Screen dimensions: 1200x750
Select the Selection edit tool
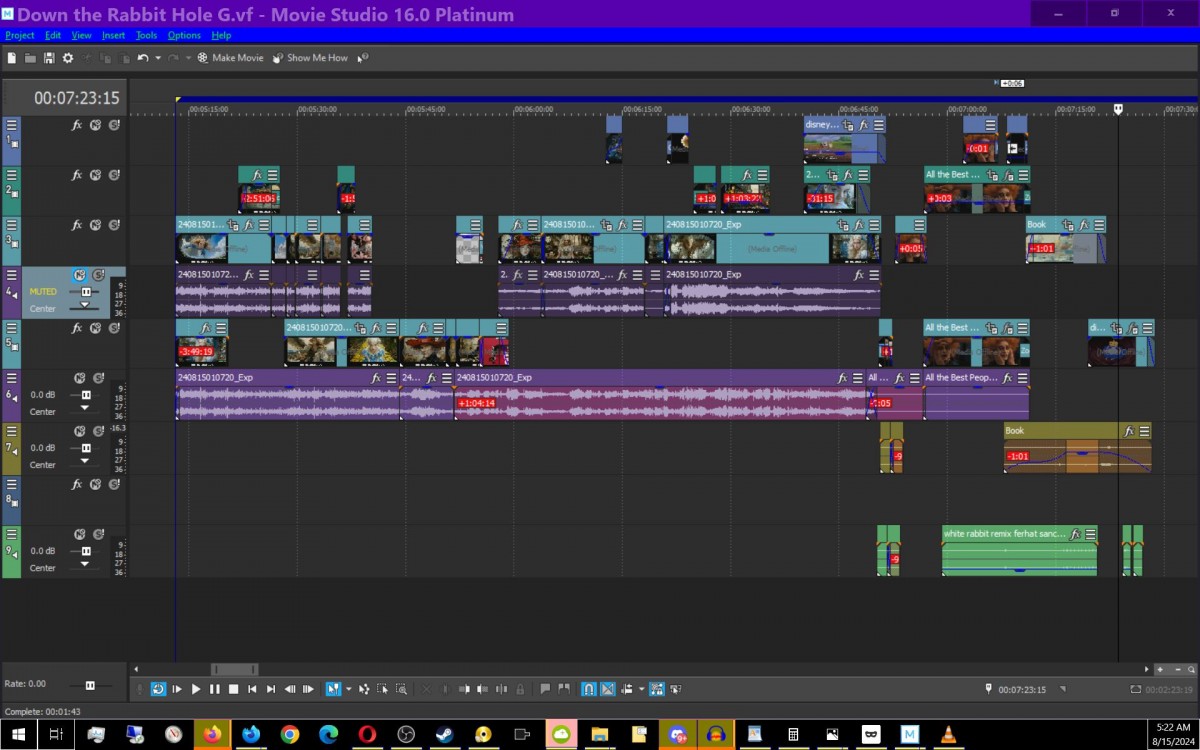tap(382, 689)
